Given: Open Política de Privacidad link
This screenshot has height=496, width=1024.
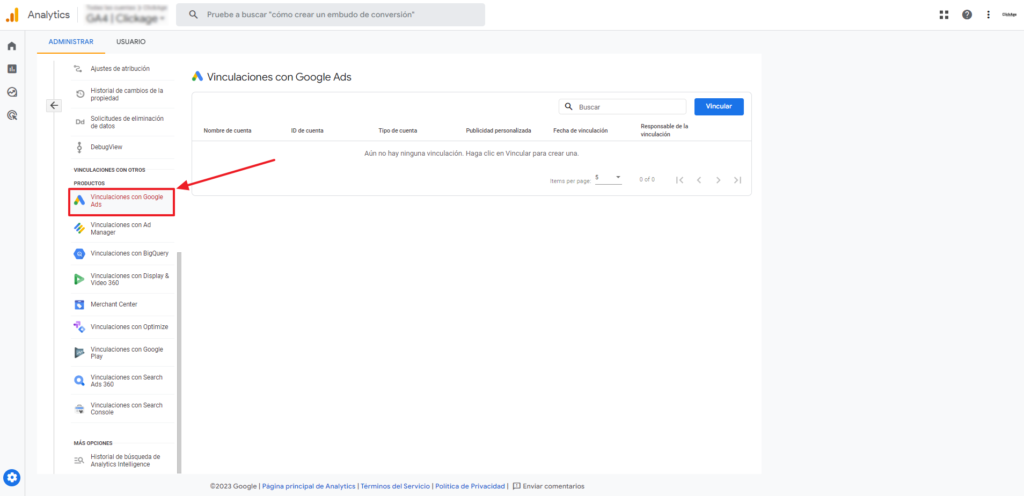Looking at the screenshot, I should pos(470,486).
